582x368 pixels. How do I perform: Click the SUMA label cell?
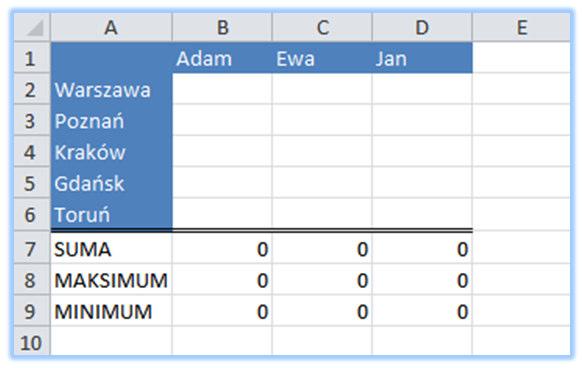(111, 248)
